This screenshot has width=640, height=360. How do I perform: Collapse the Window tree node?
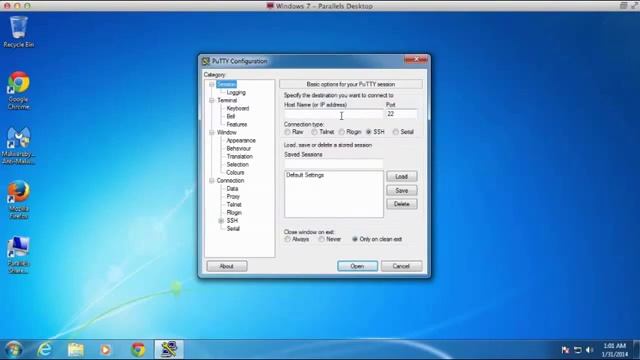point(211,133)
